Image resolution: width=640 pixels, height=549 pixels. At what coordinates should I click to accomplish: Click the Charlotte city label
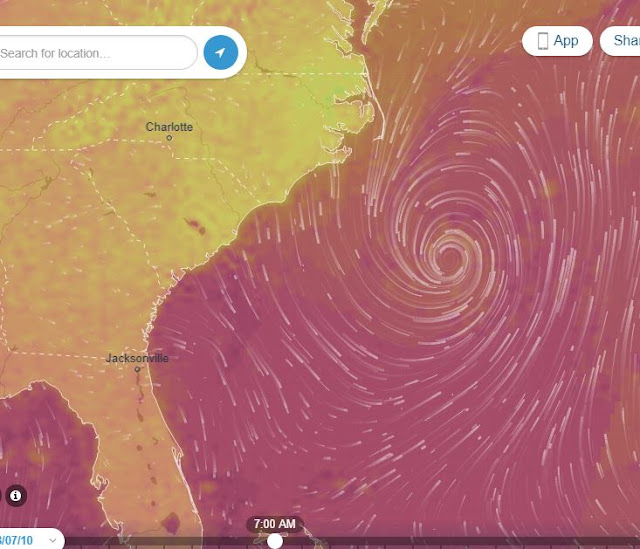tap(169, 127)
